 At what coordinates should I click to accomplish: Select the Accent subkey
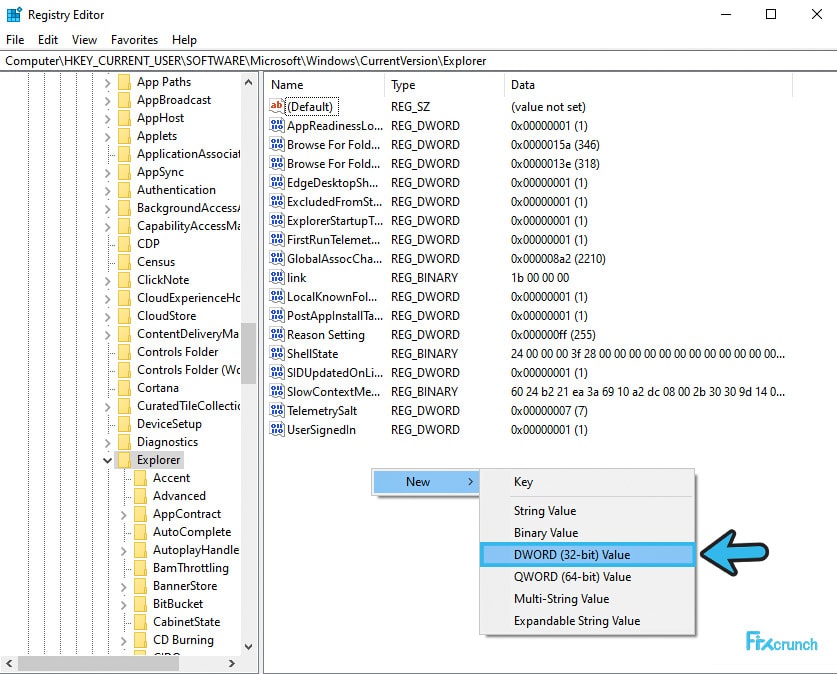pyautogui.click(x=171, y=478)
